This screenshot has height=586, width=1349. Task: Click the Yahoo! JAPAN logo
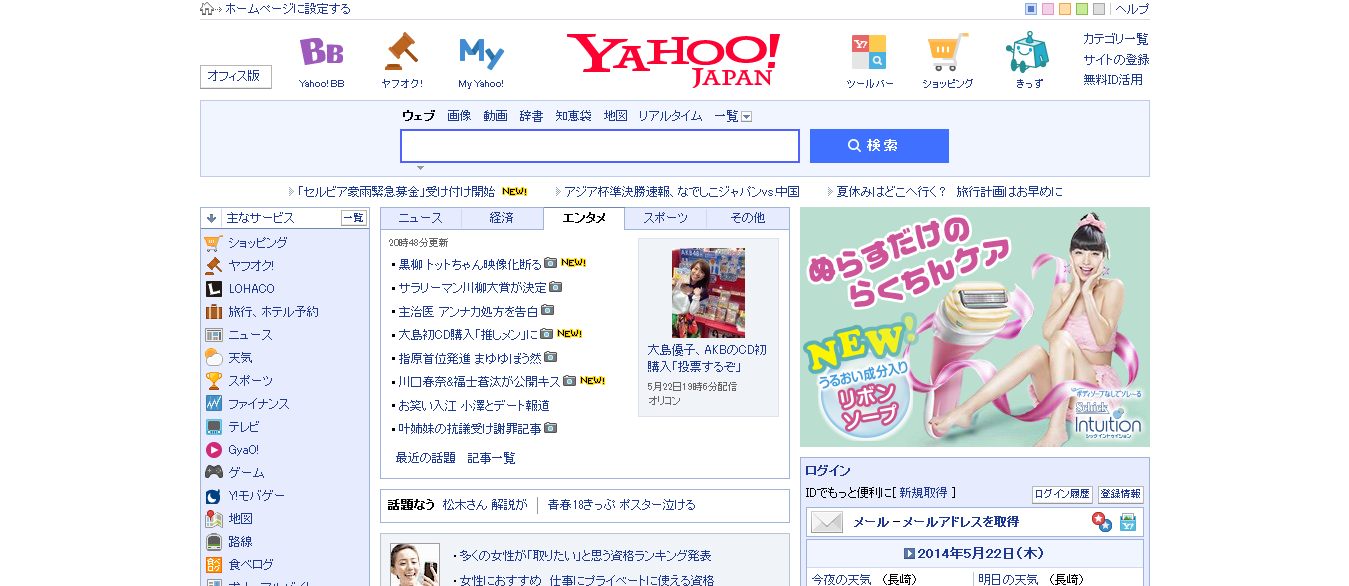click(674, 59)
